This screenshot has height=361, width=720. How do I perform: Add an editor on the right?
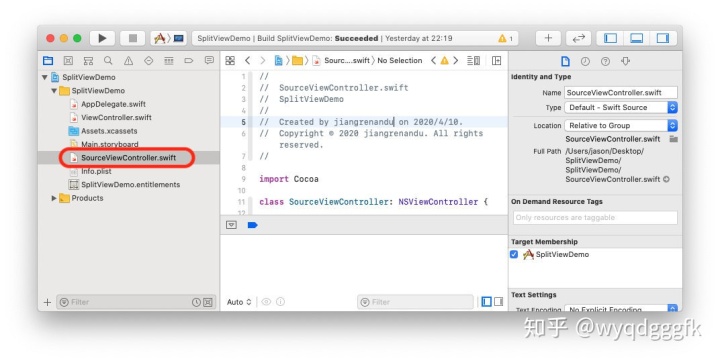tap(496, 61)
